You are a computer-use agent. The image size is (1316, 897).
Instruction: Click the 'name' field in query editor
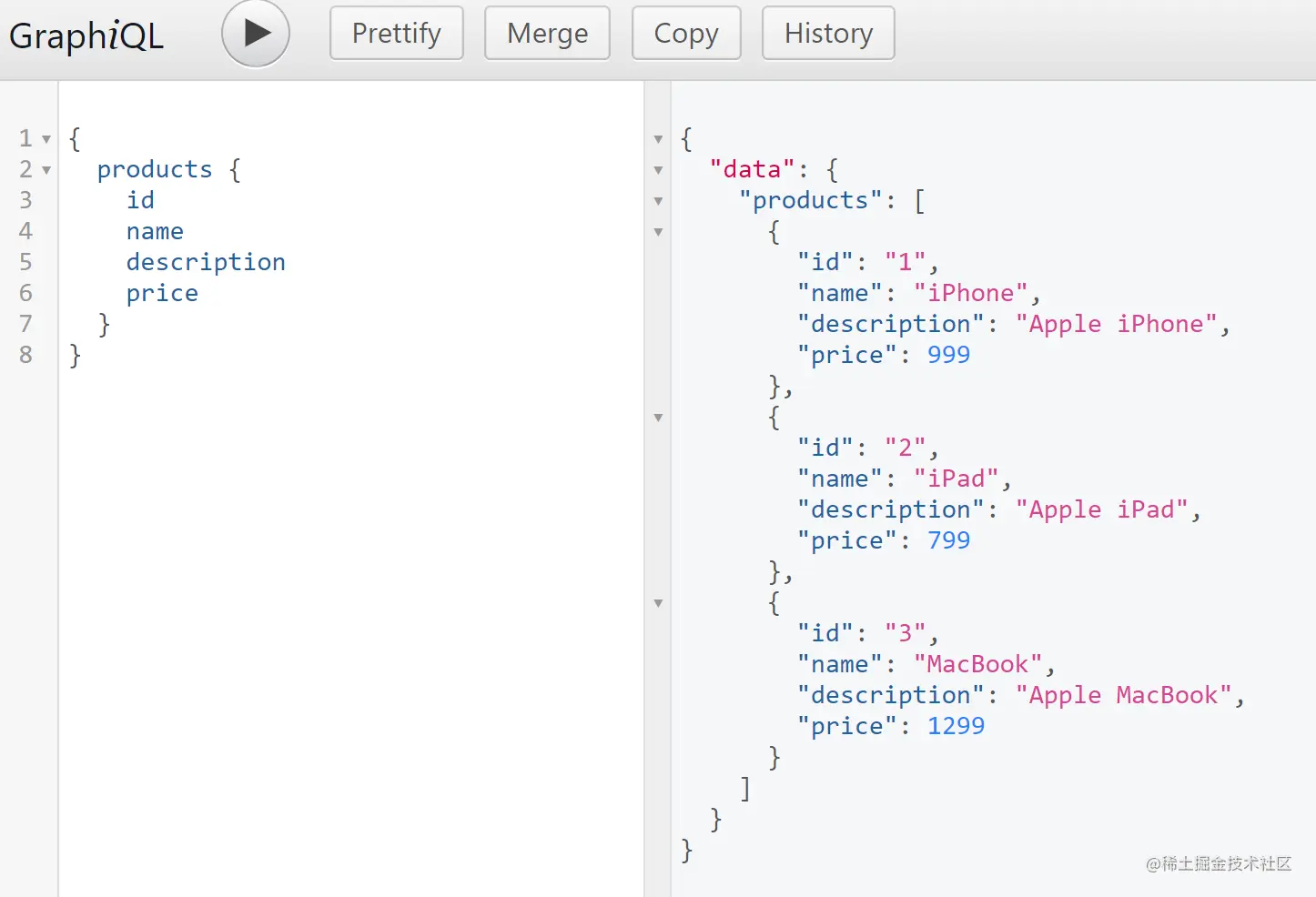tap(155, 232)
